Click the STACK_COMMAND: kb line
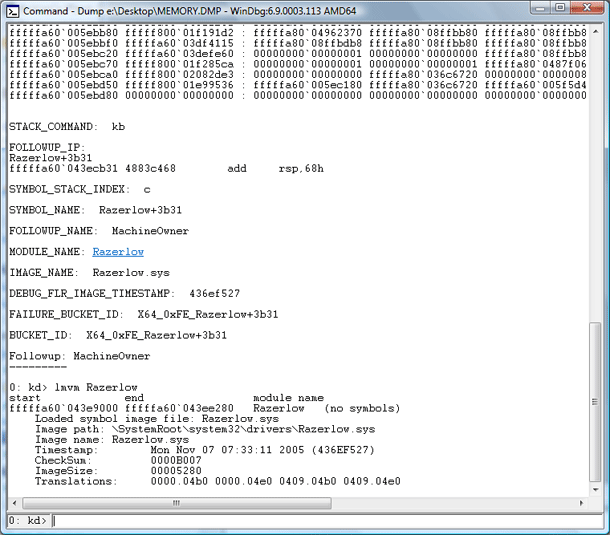The height and width of the screenshot is (535, 610). [67, 127]
